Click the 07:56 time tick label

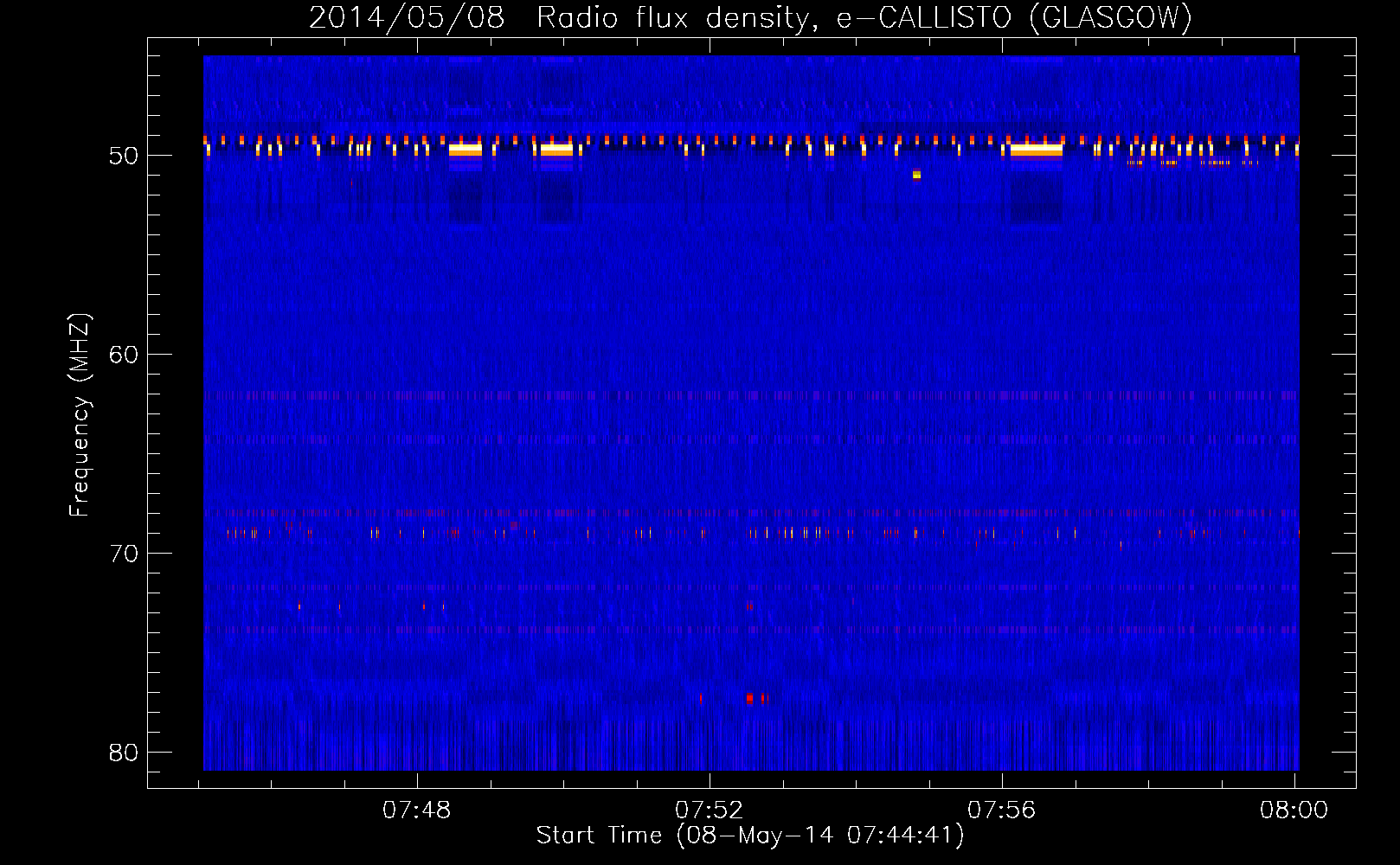pyautogui.click(x=1002, y=811)
